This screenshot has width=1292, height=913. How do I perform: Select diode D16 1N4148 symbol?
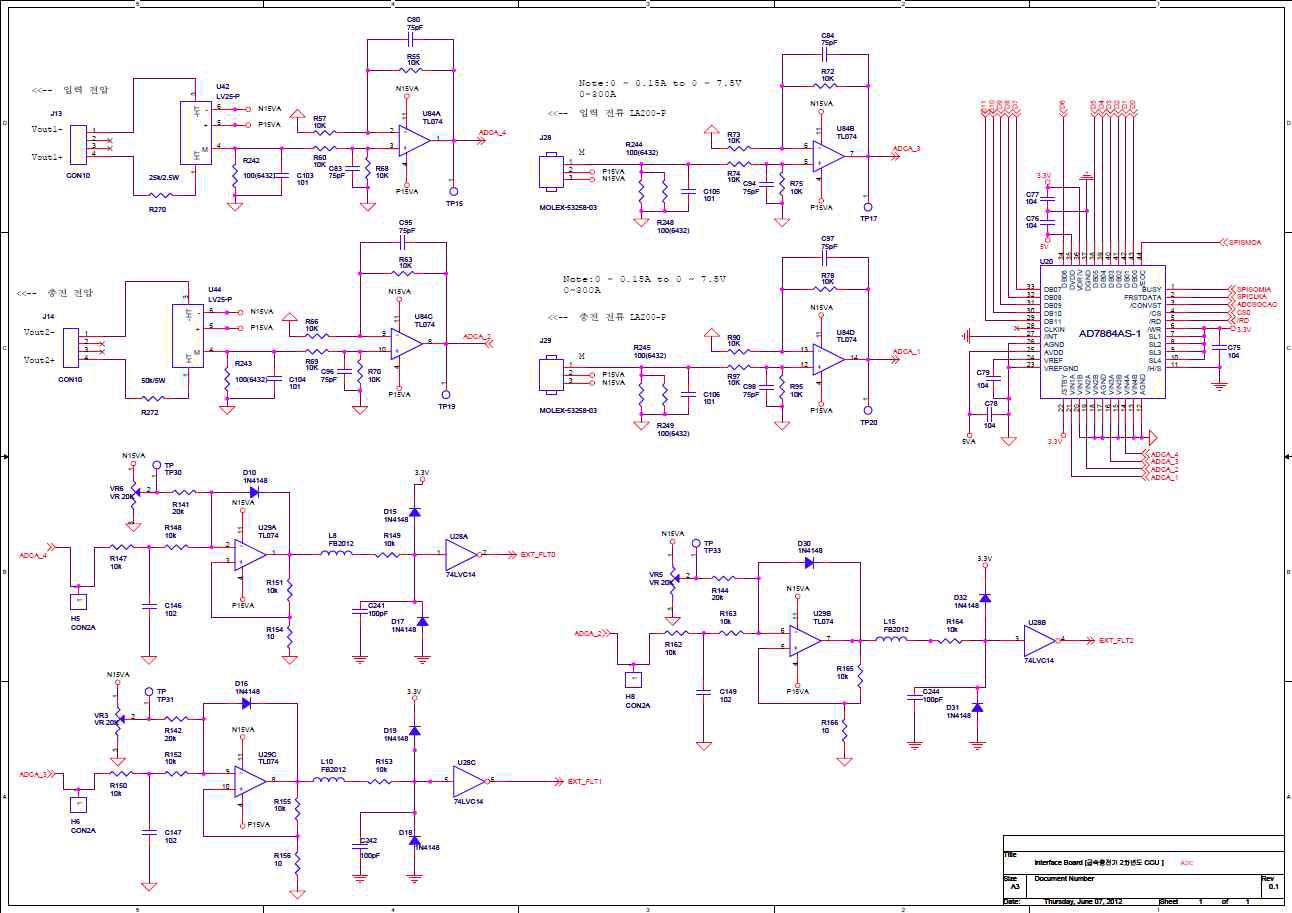point(246,703)
